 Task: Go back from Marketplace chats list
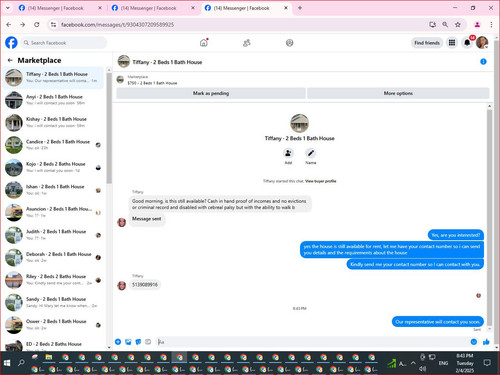tap(10, 60)
